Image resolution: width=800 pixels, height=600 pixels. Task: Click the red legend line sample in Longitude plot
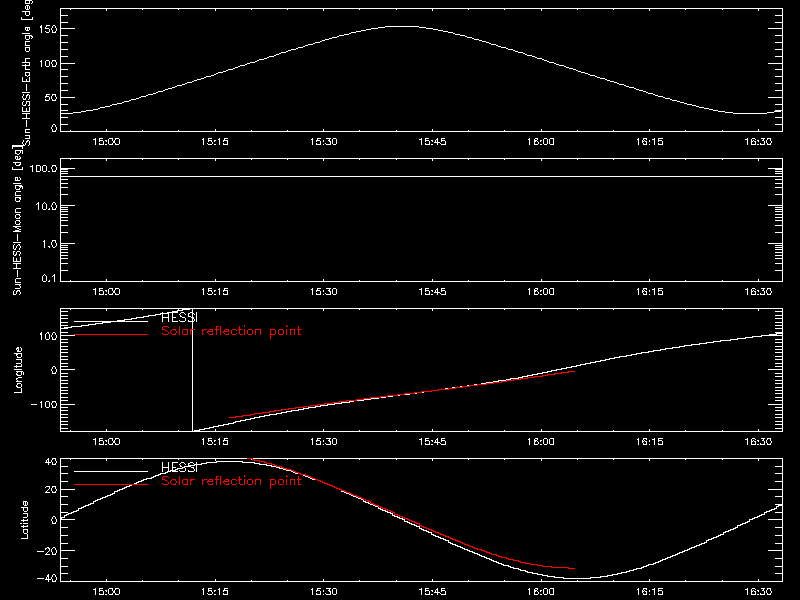tap(111, 335)
